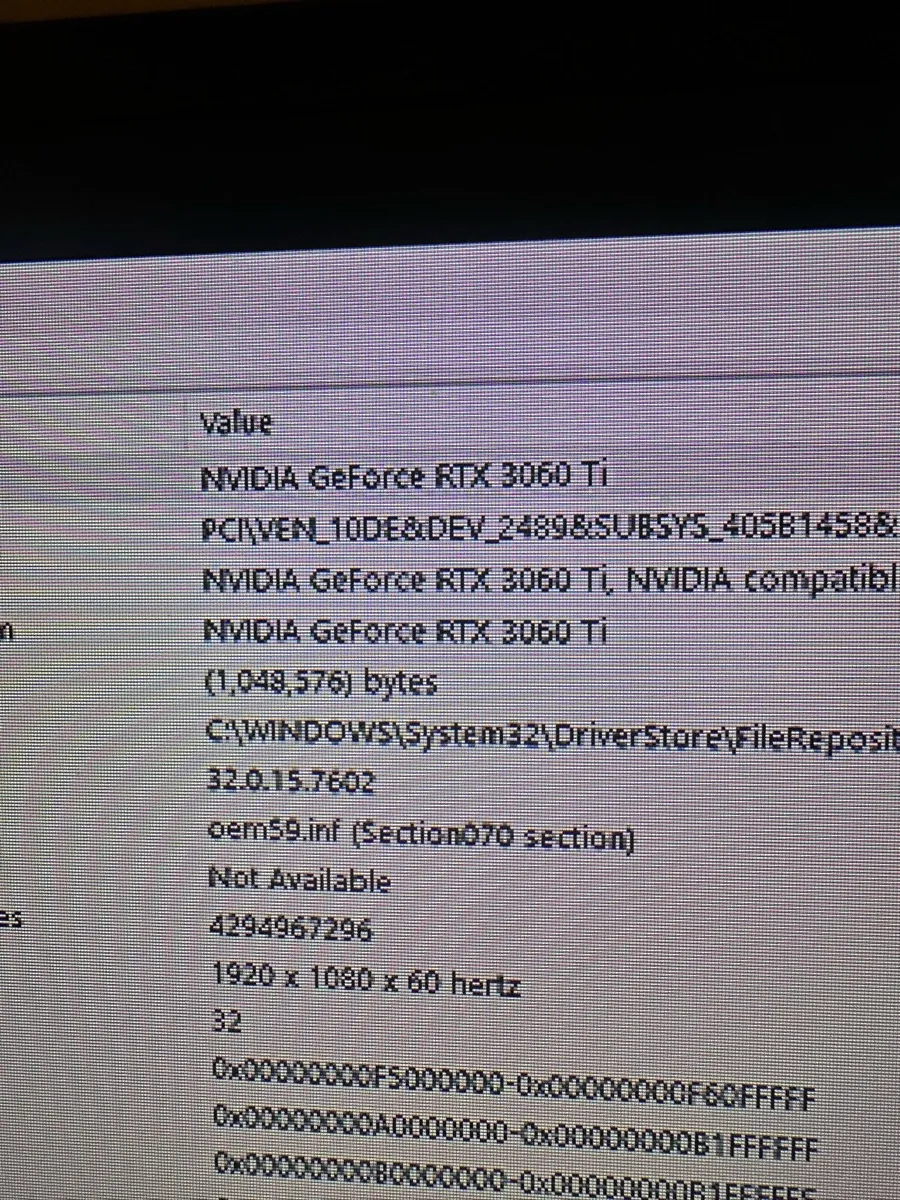Select the (1,048,576) bytes value

(x=320, y=683)
